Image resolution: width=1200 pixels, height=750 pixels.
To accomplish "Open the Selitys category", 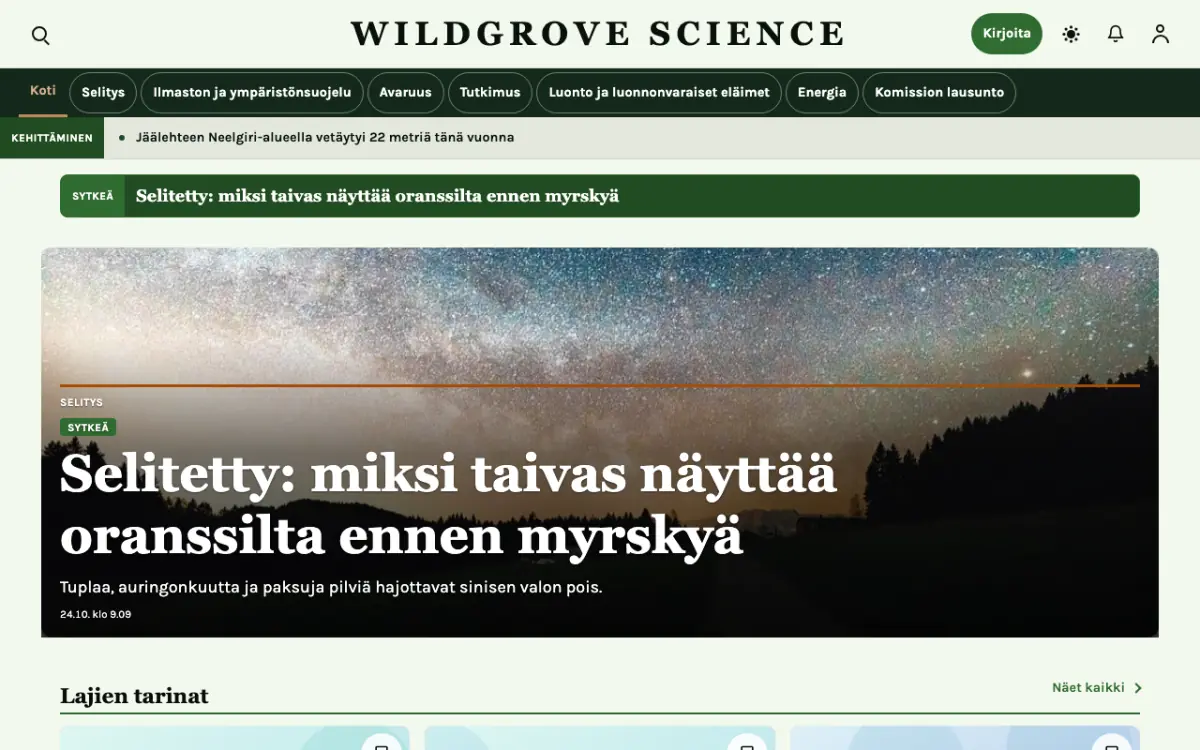I will click(x=103, y=92).
